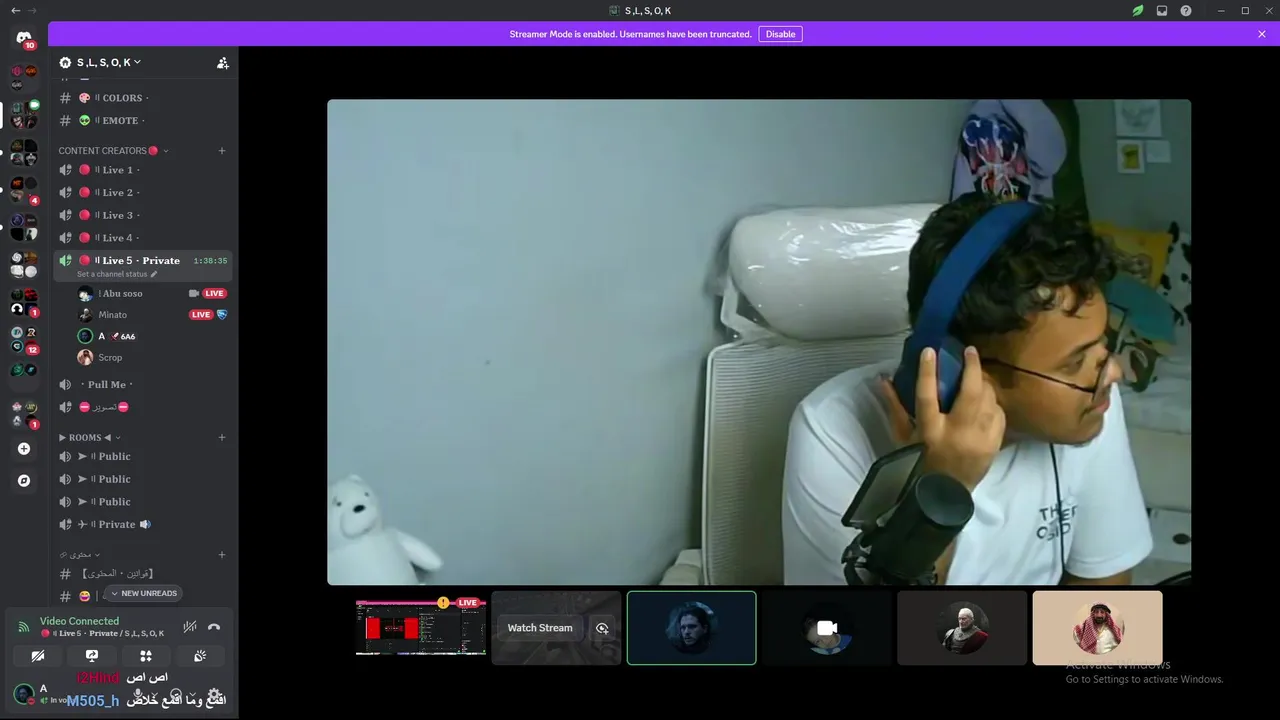Join the التصوير voice channel
This screenshot has height=720, width=1280.
tap(143, 407)
